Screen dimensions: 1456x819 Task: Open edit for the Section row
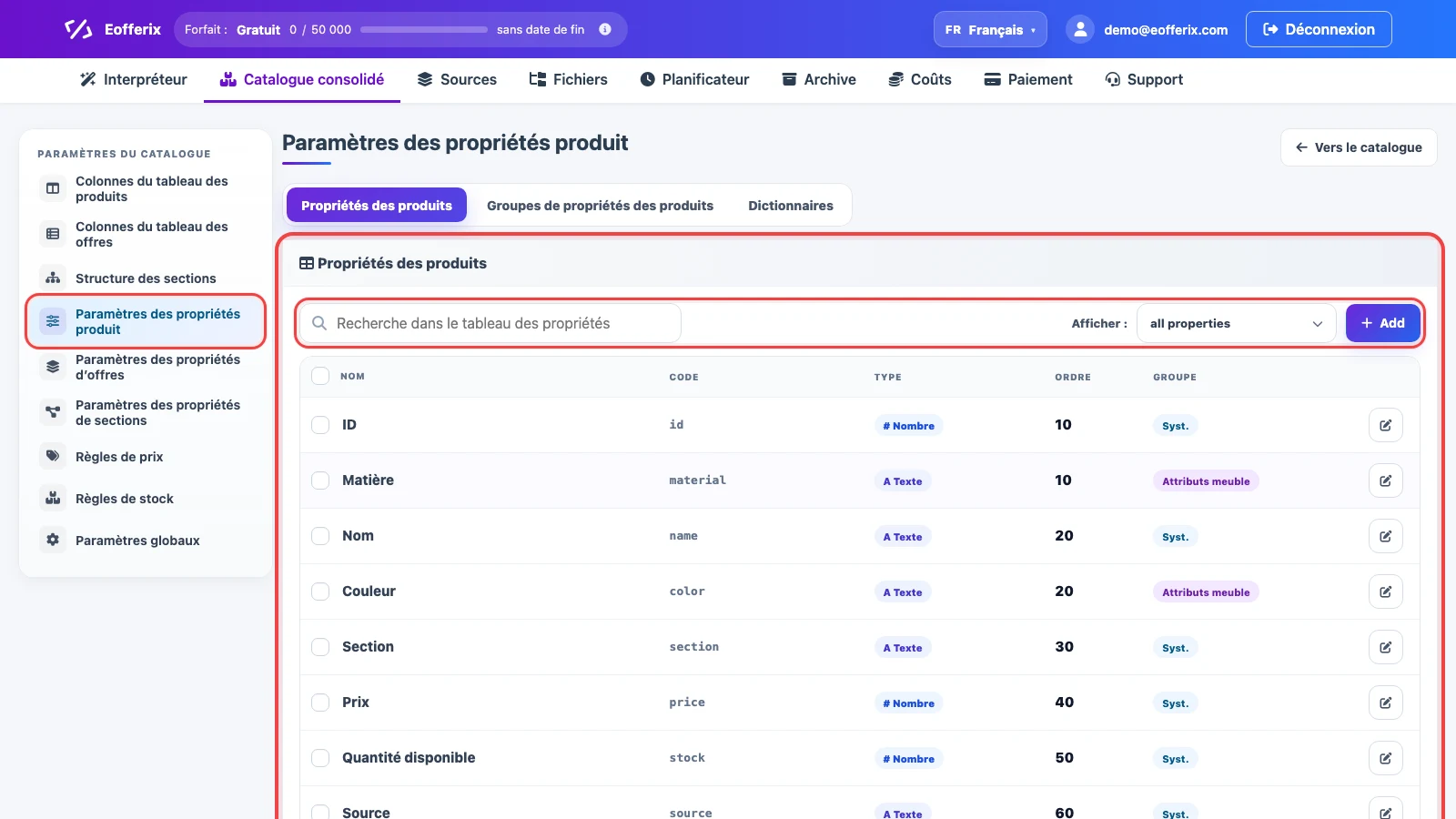pyautogui.click(x=1385, y=647)
